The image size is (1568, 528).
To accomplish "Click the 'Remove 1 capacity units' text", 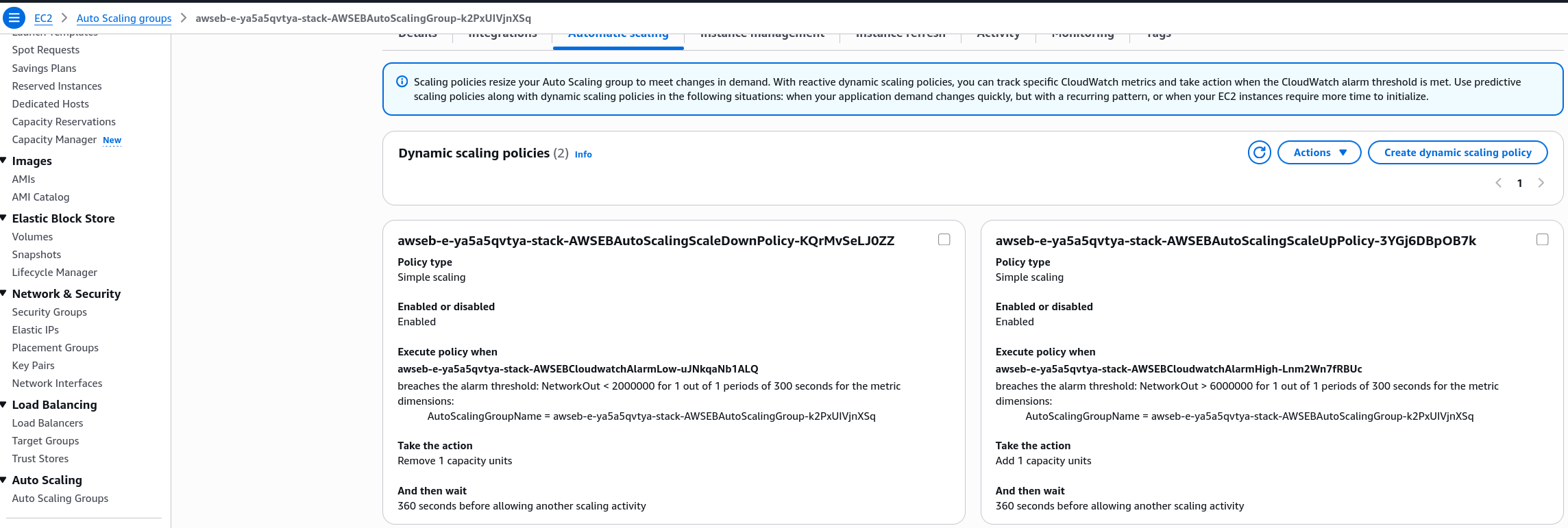I will click(x=455, y=461).
